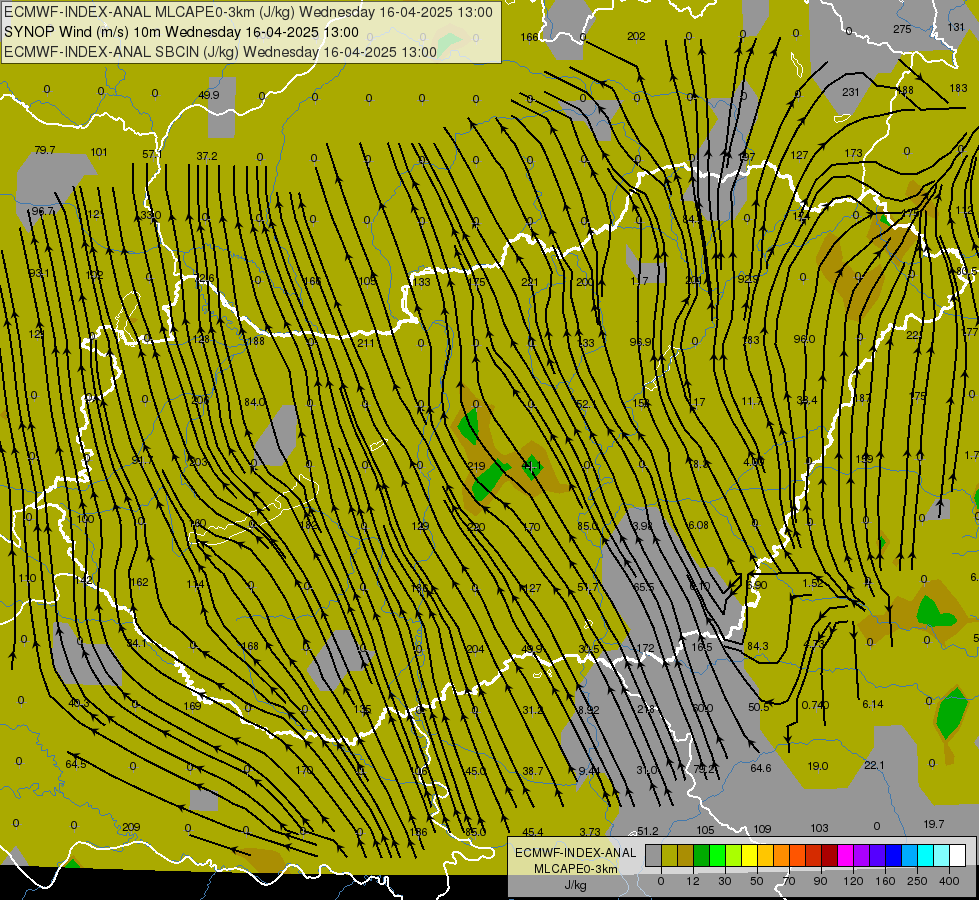The height and width of the screenshot is (900, 979).
Task: Click the map value 38.7
Action: click(x=533, y=771)
